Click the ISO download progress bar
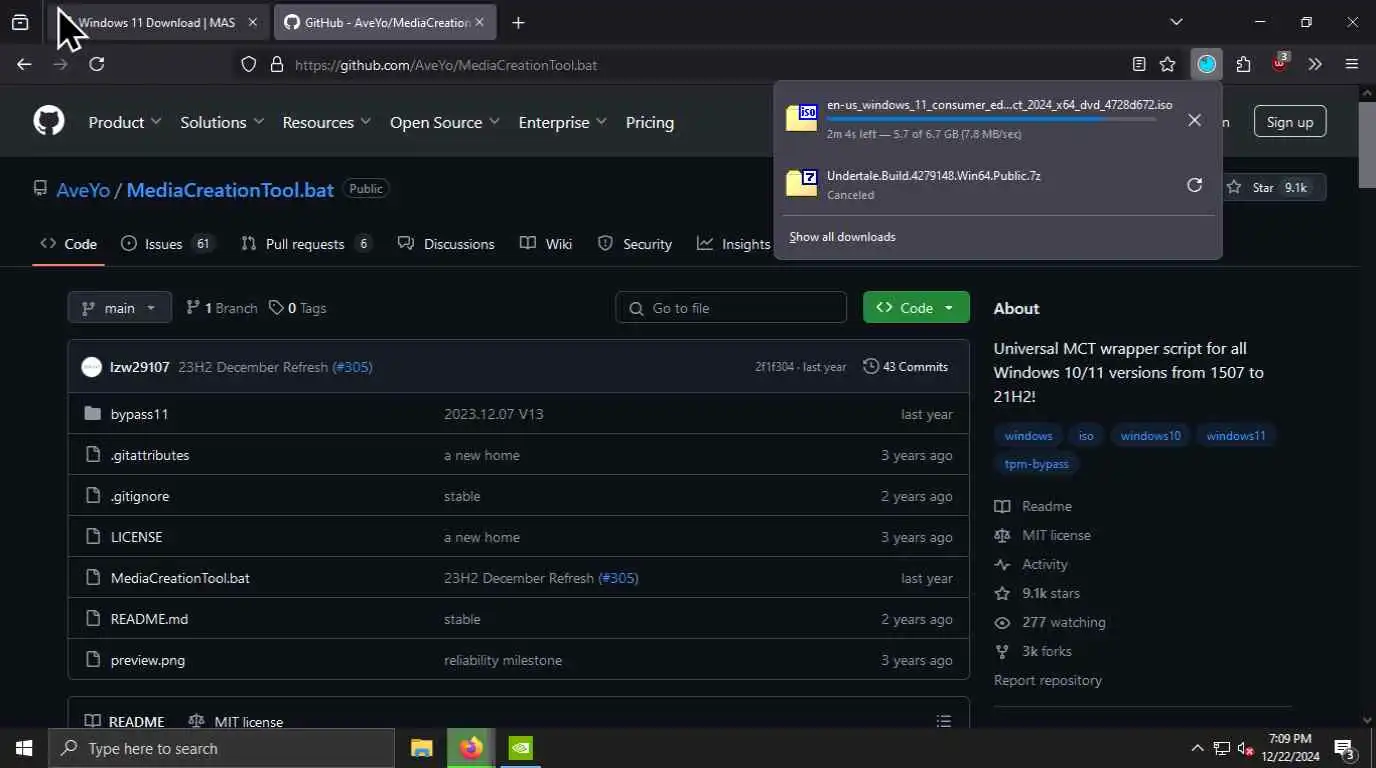Viewport: 1376px width, 768px height. tap(991, 118)
